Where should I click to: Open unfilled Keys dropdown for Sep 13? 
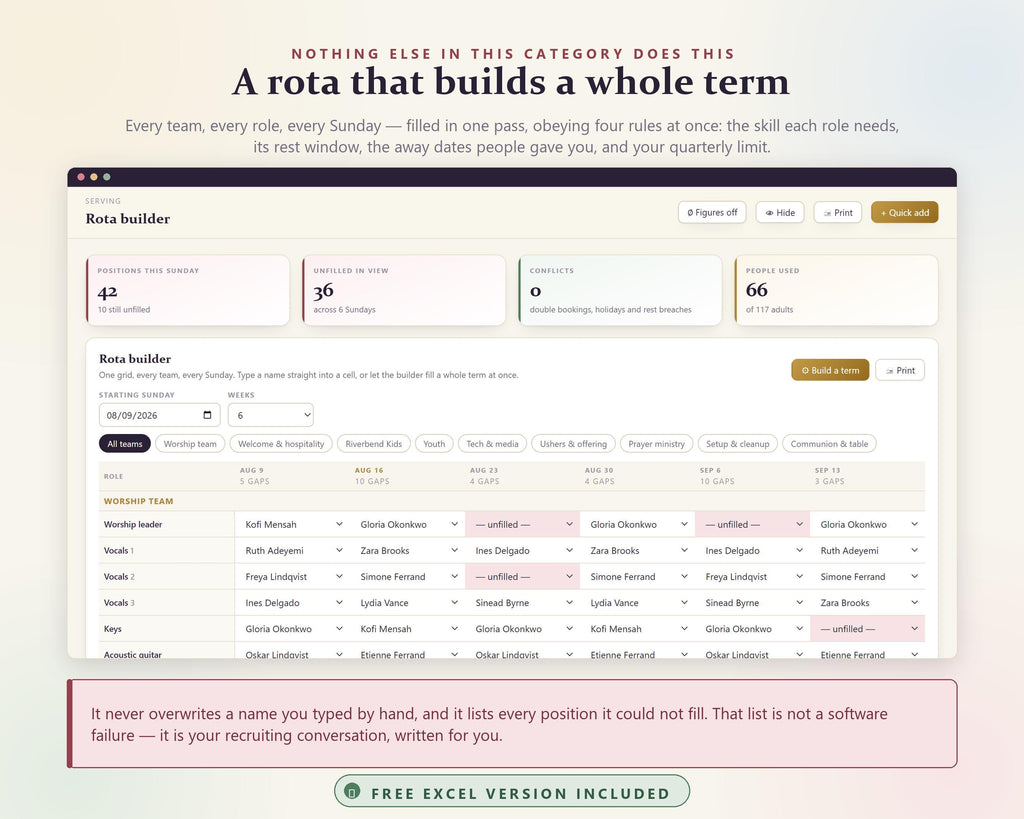pyautogui.click(x=867, y=629)
